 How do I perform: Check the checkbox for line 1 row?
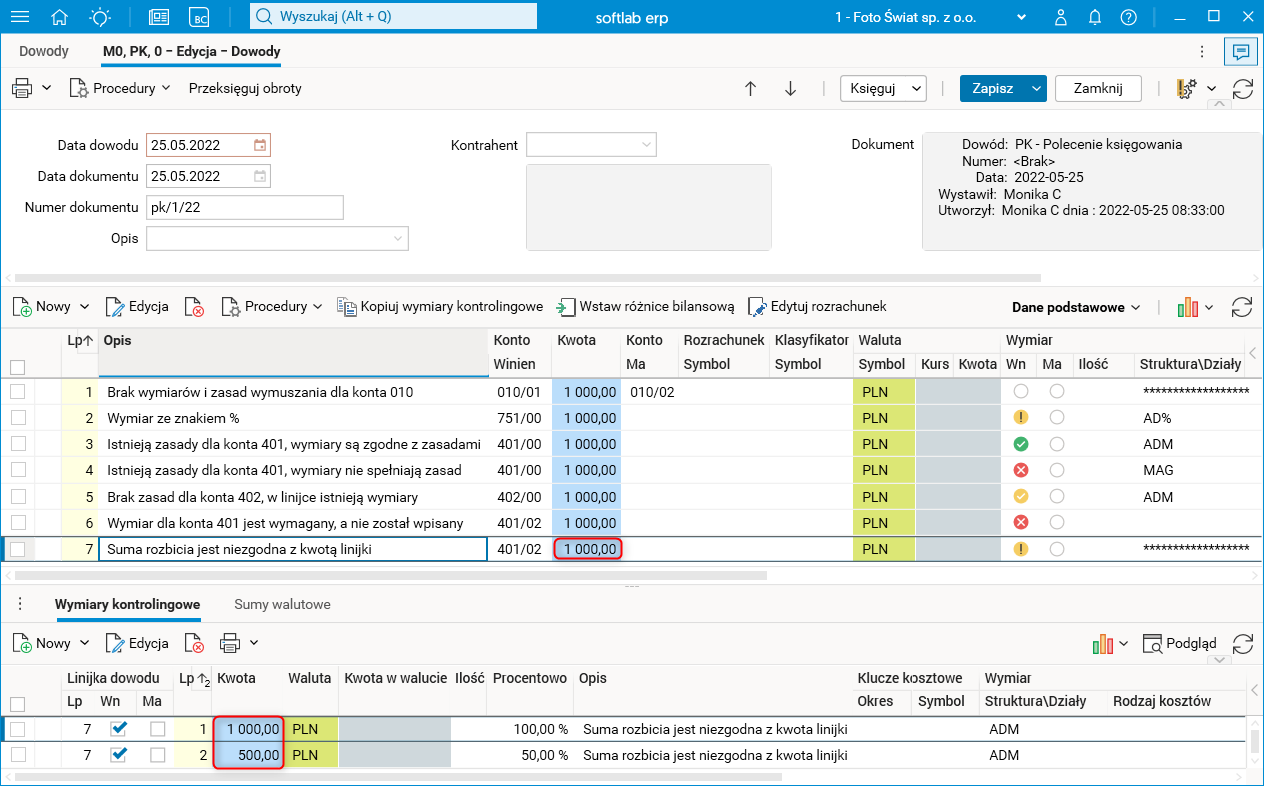point(18,392)
